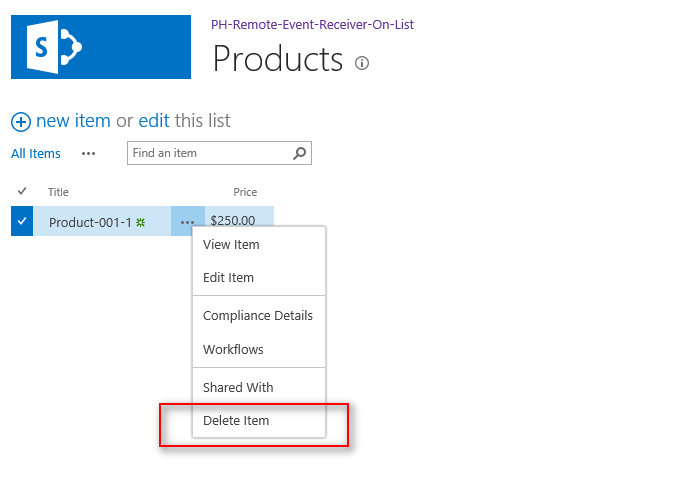
Task: Focus the Find an item search box
Action: coord(209,153)
